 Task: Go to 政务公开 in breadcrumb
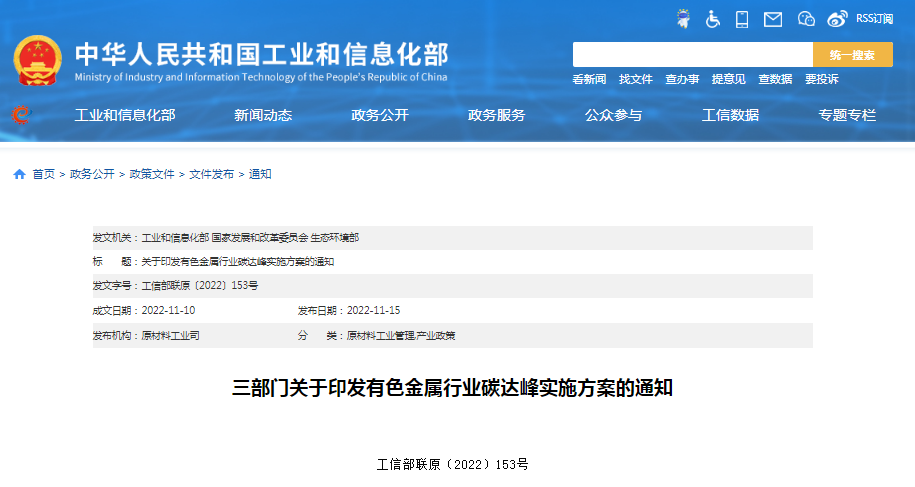click(92, 174)
